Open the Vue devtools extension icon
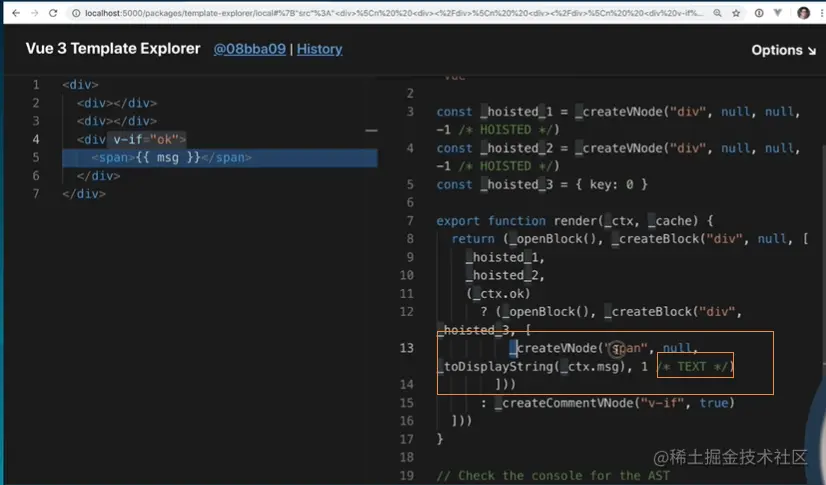Screen dimensions: 826x485 tap(778, 13)
